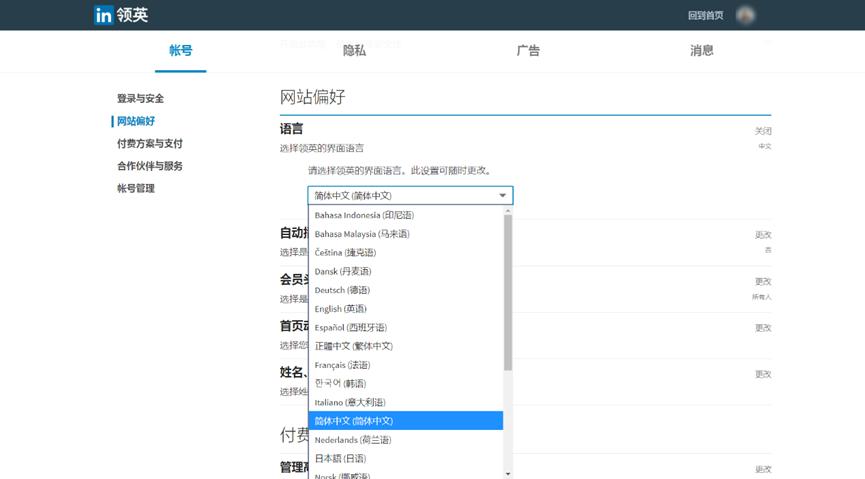Choose Español (西班牙语) option
This screenshot has height=479, width=865.
tap(405, 328)
